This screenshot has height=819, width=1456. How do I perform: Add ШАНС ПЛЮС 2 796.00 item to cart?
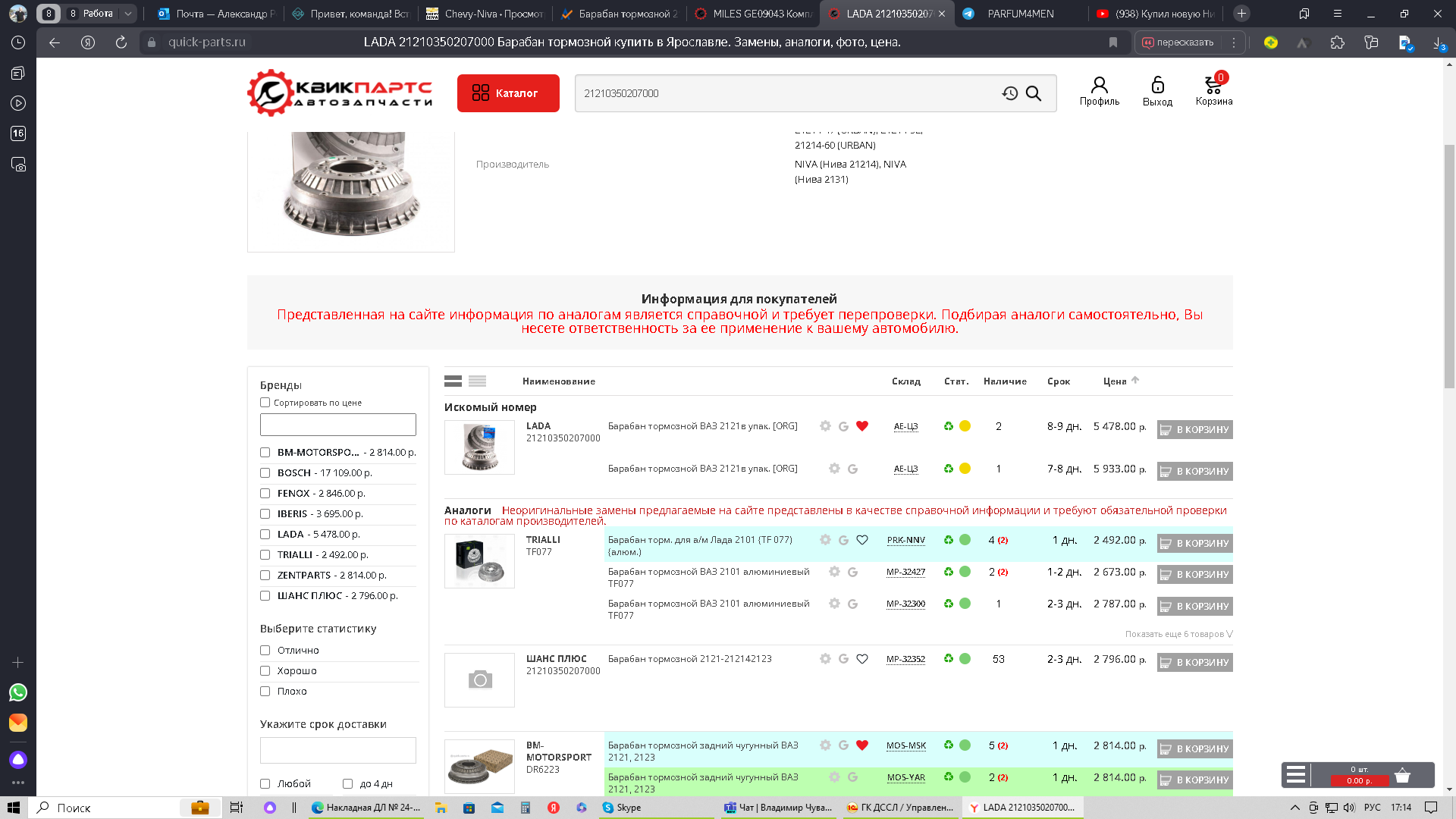tap(1194, 663)
